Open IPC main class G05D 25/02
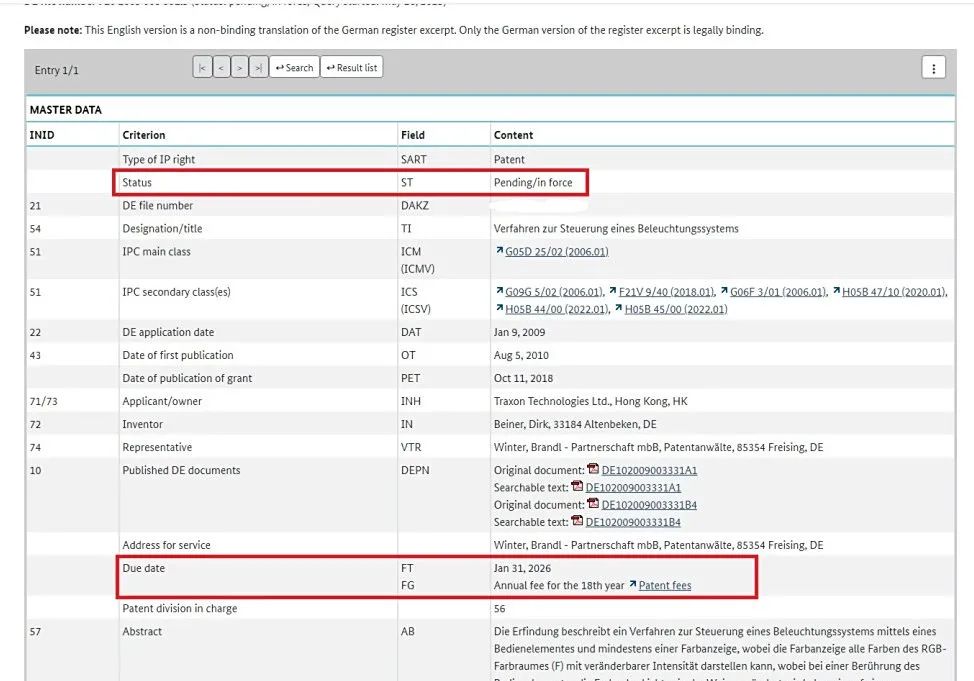Viewport: 974px width, 681px height. coord(557,252)
